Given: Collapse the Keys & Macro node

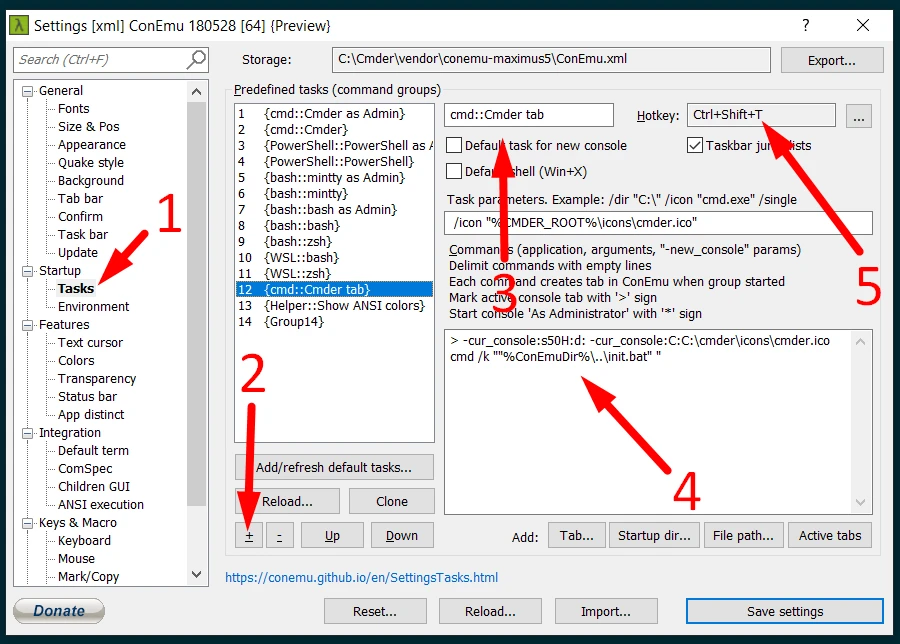Looking at the screenshot, I should (27, 523).
